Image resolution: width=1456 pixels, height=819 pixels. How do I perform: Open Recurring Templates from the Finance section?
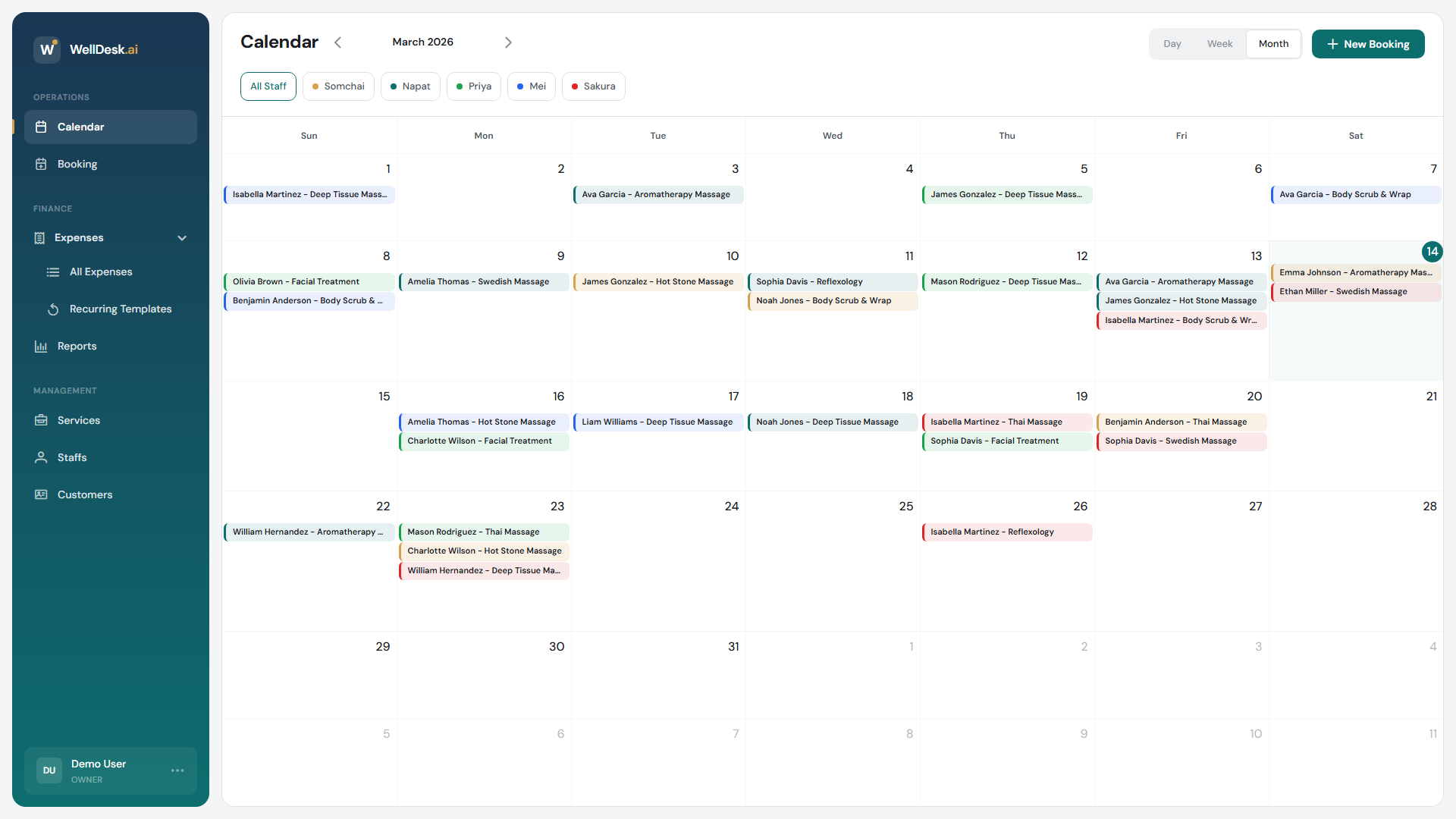[x=120, y=309]
